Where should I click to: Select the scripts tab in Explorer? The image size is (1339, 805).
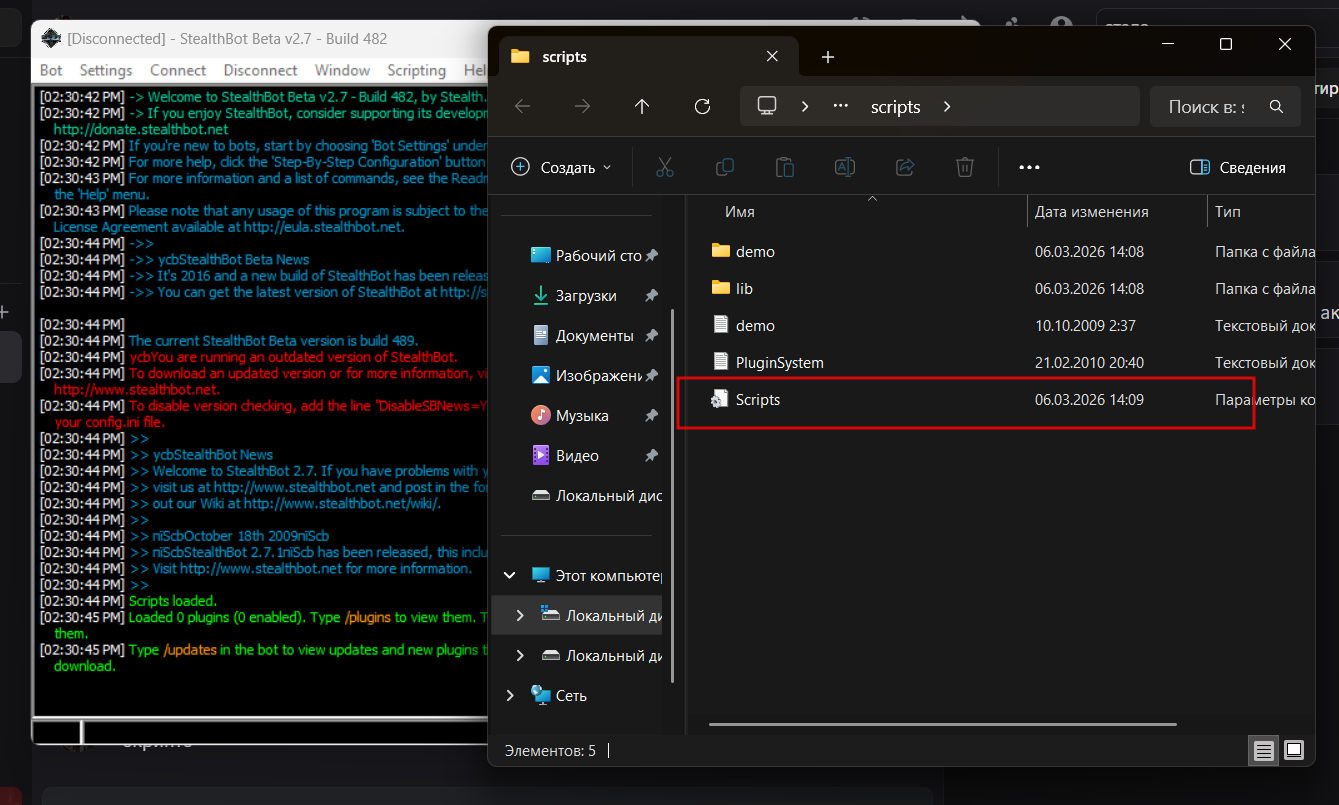(646, 57)
